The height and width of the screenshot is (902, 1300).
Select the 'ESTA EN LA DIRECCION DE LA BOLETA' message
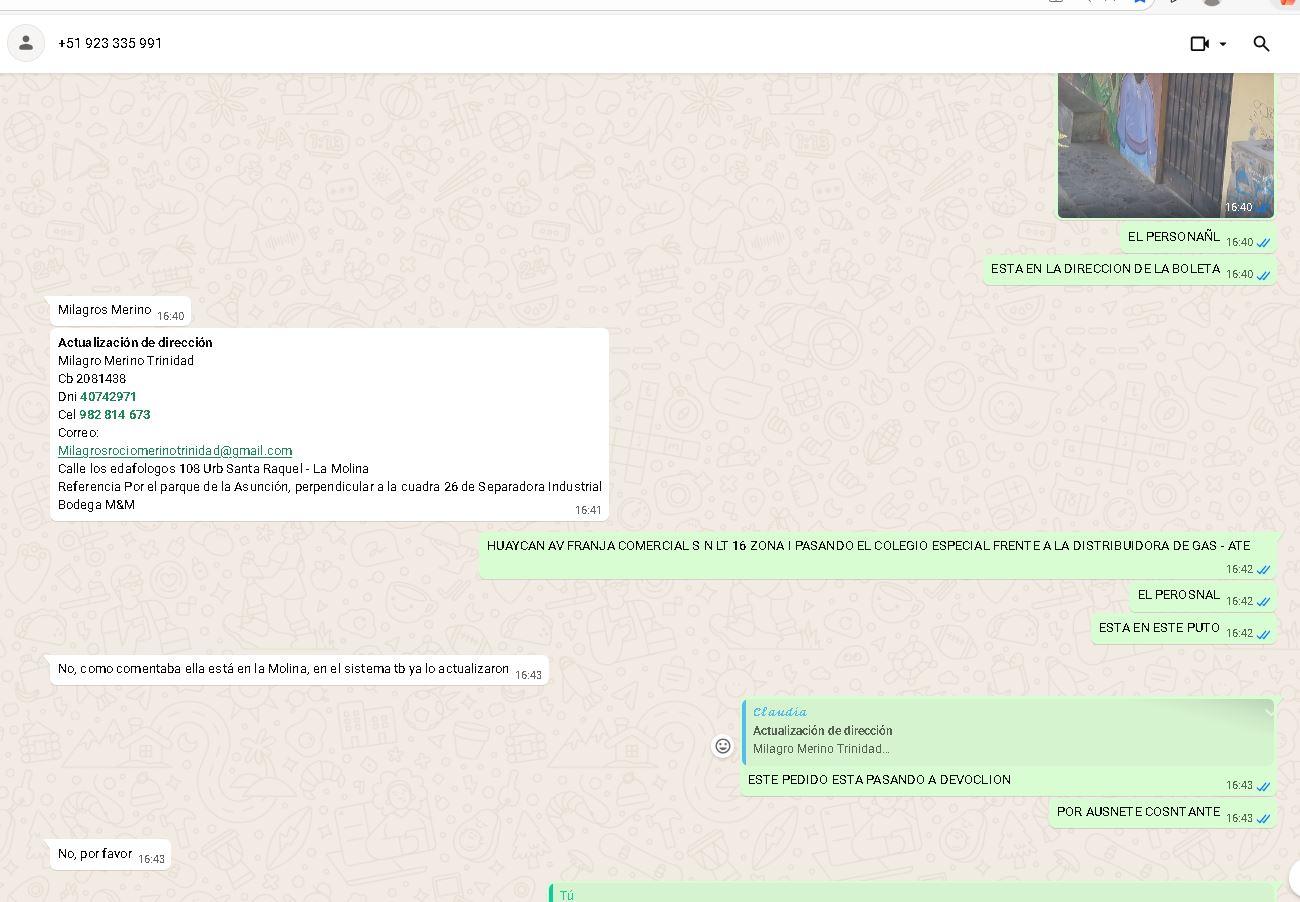coord(1105,269)
